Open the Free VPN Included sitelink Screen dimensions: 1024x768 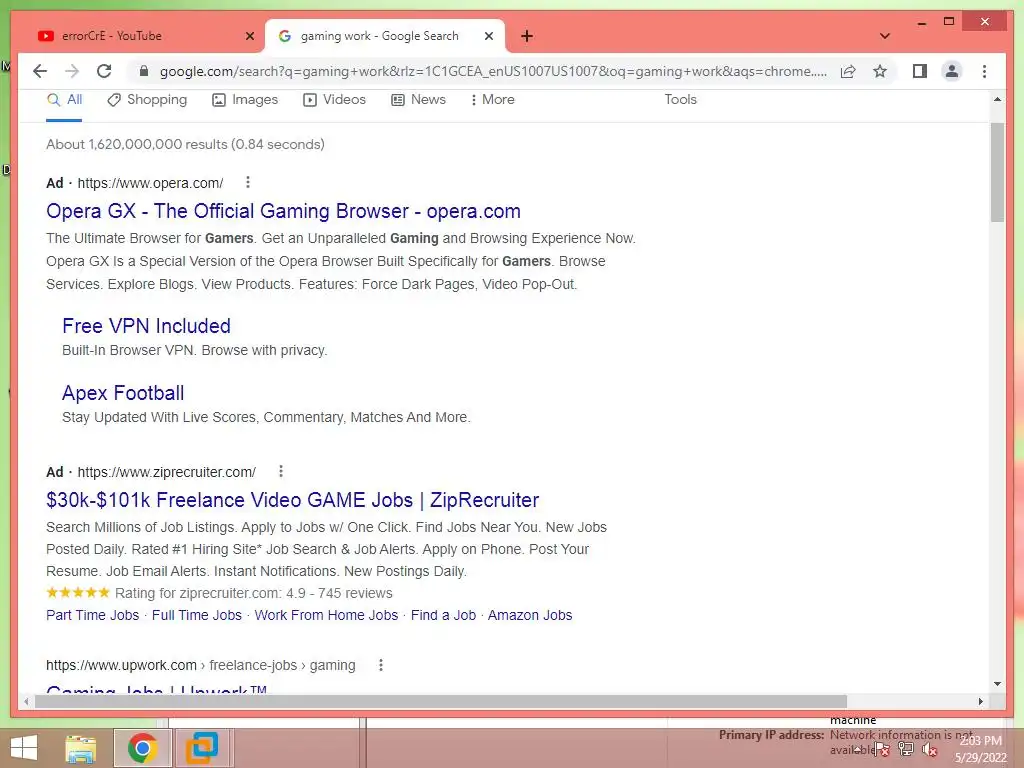coord(146,326)
